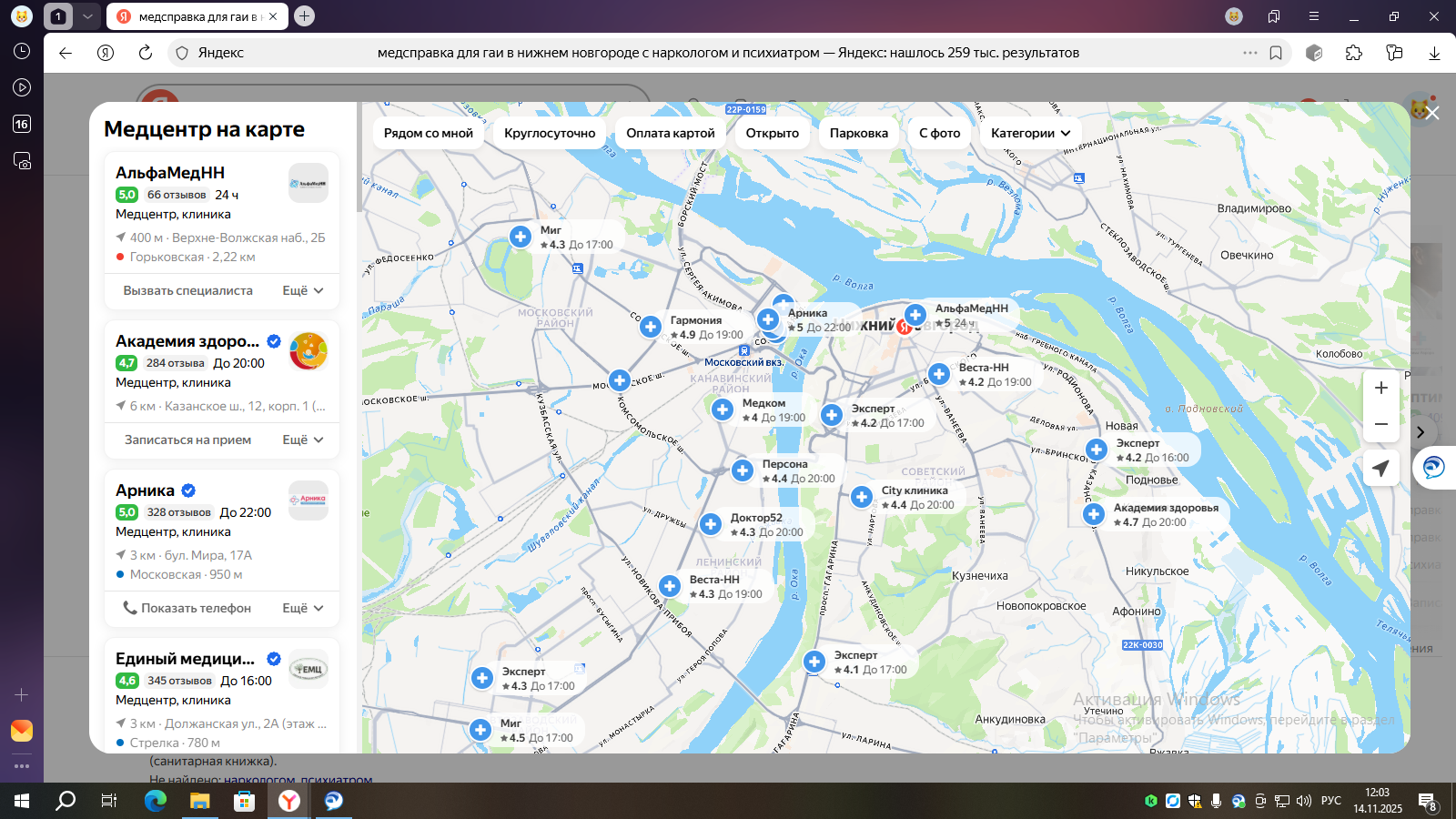
Task: Click Записаться на прием button
Action: pos(187,440)
